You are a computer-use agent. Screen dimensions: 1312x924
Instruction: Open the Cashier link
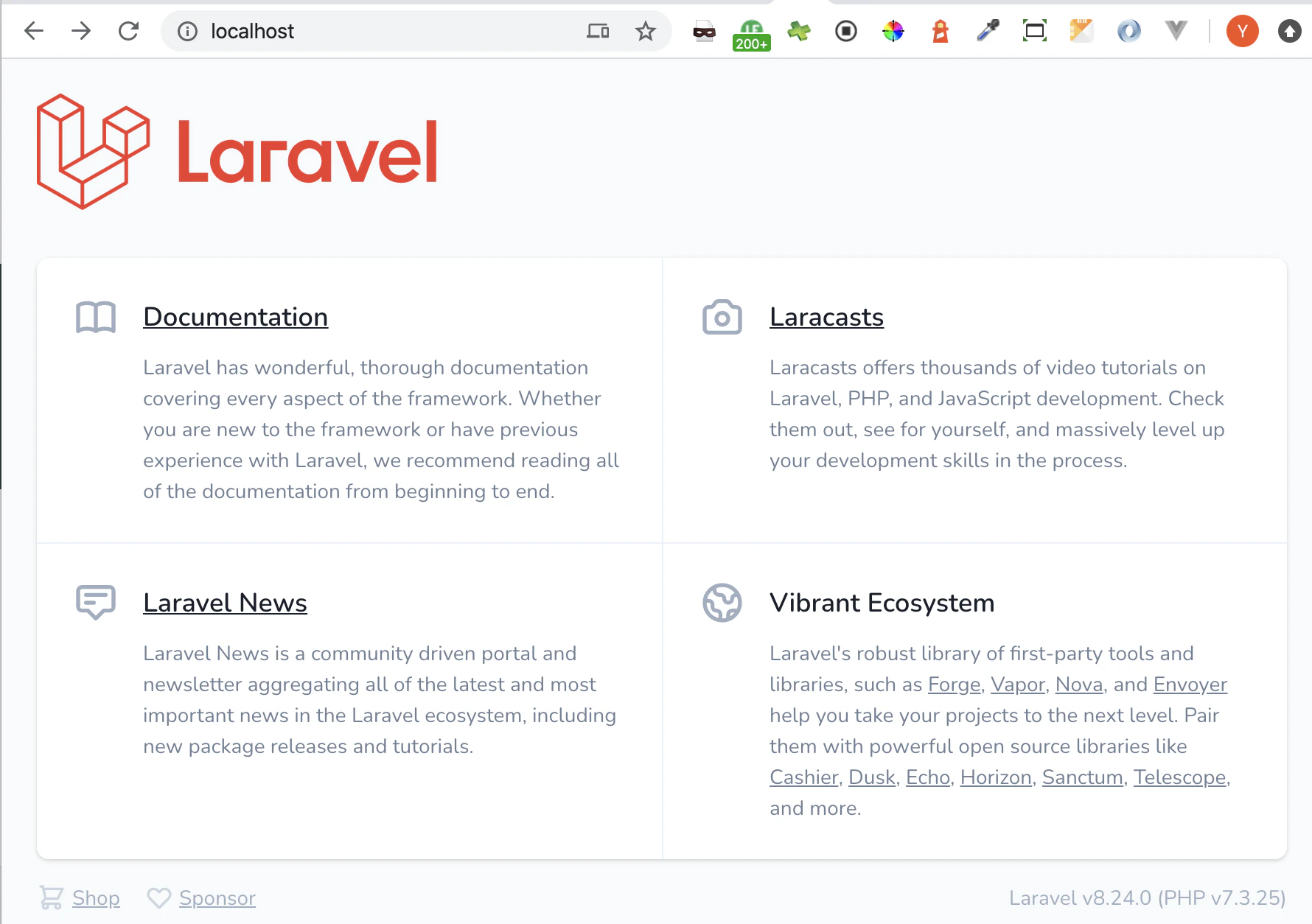pyautogui.click(x=804, y=777)
